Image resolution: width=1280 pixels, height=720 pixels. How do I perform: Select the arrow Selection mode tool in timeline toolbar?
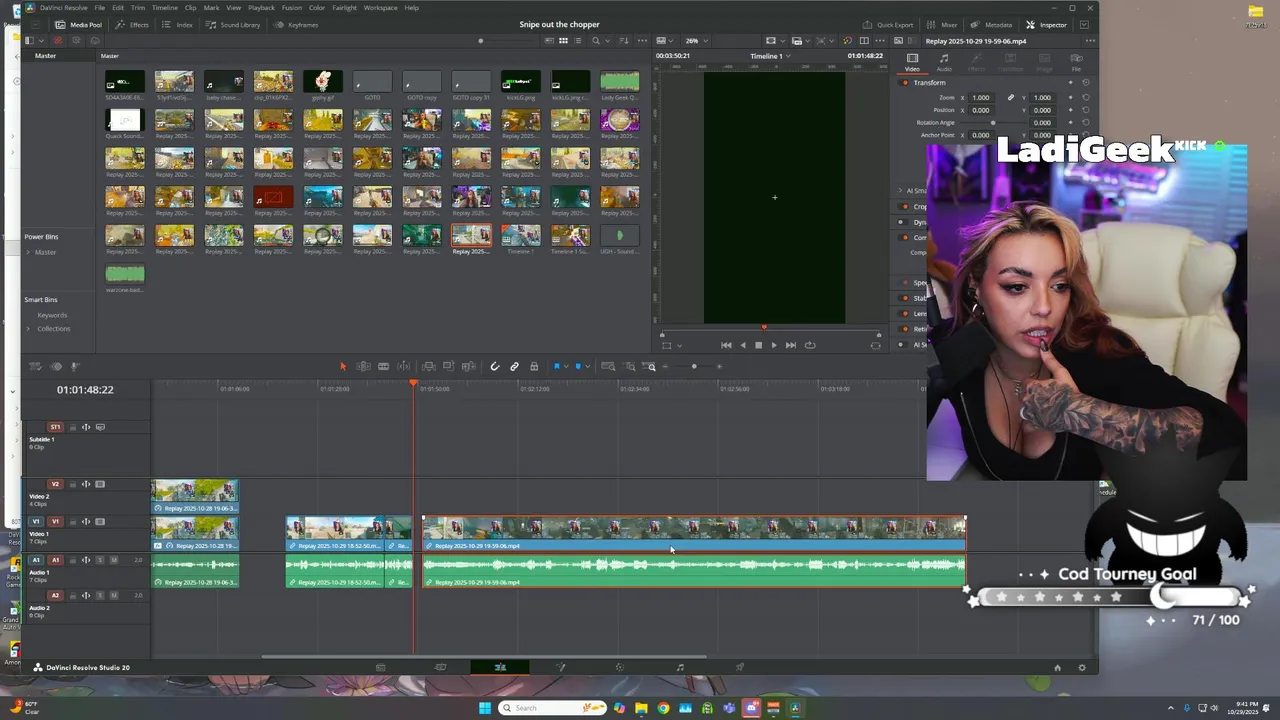[x=342, y=367]
